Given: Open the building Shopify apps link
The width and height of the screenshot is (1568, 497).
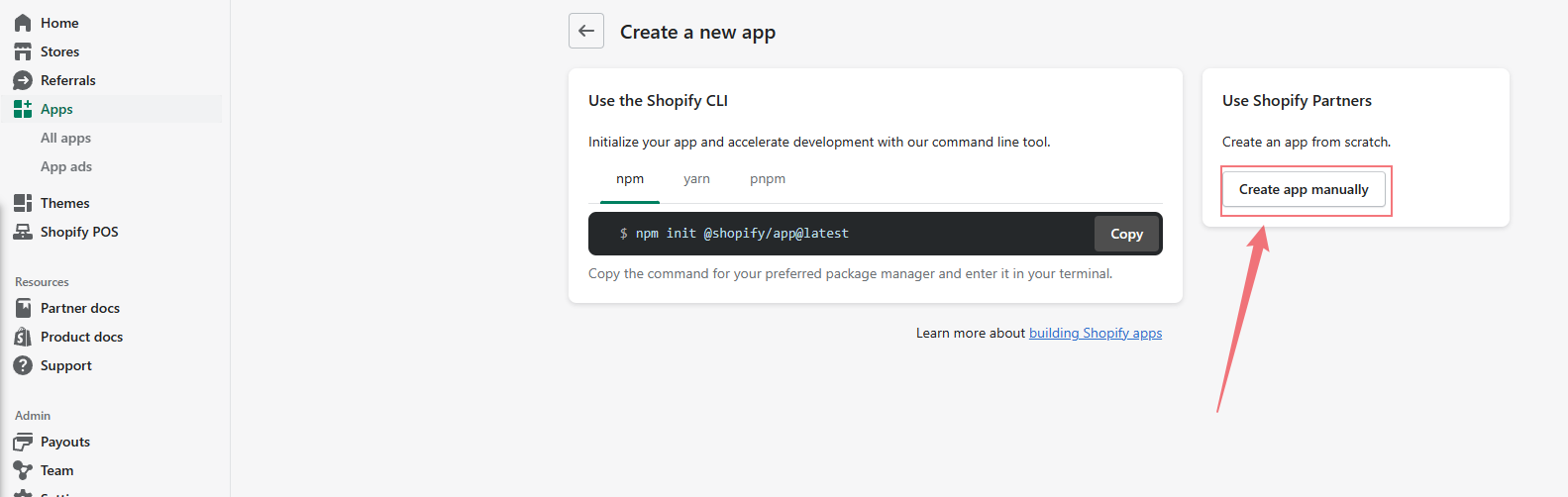Looking at the screenshot, I should click(x=1096, y=334).
